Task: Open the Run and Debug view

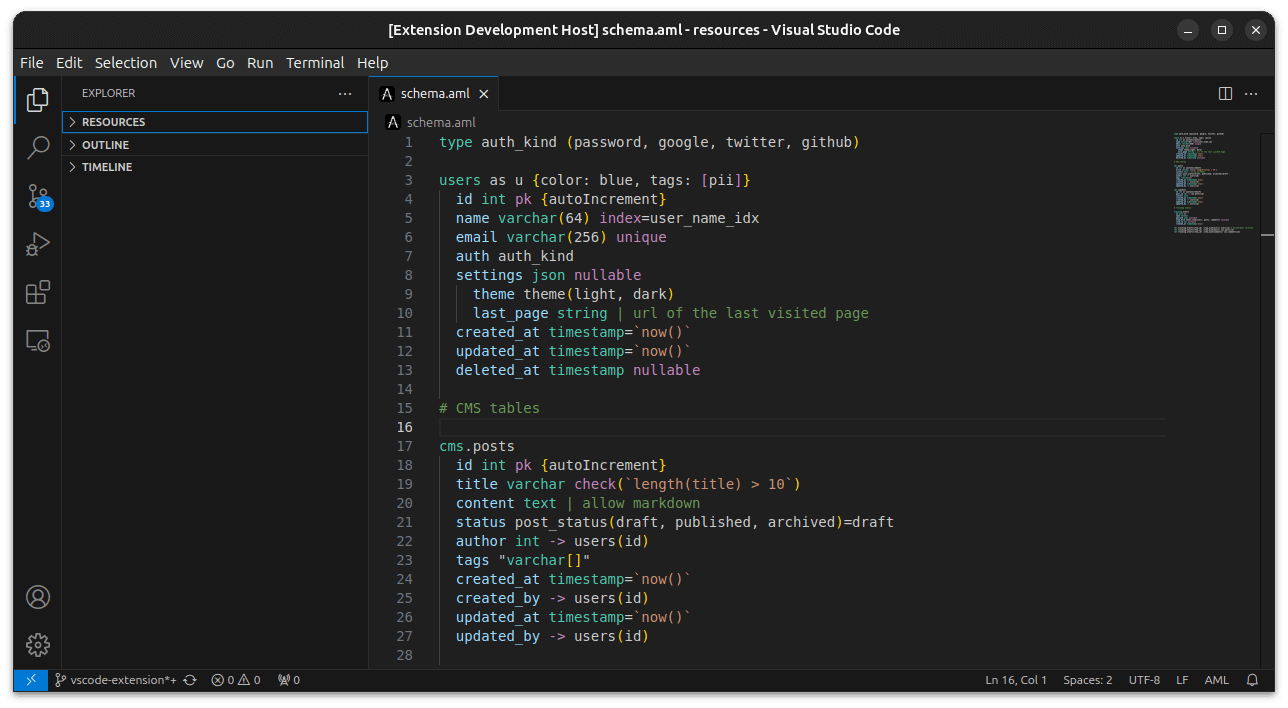Action: (x=38, y=244)
